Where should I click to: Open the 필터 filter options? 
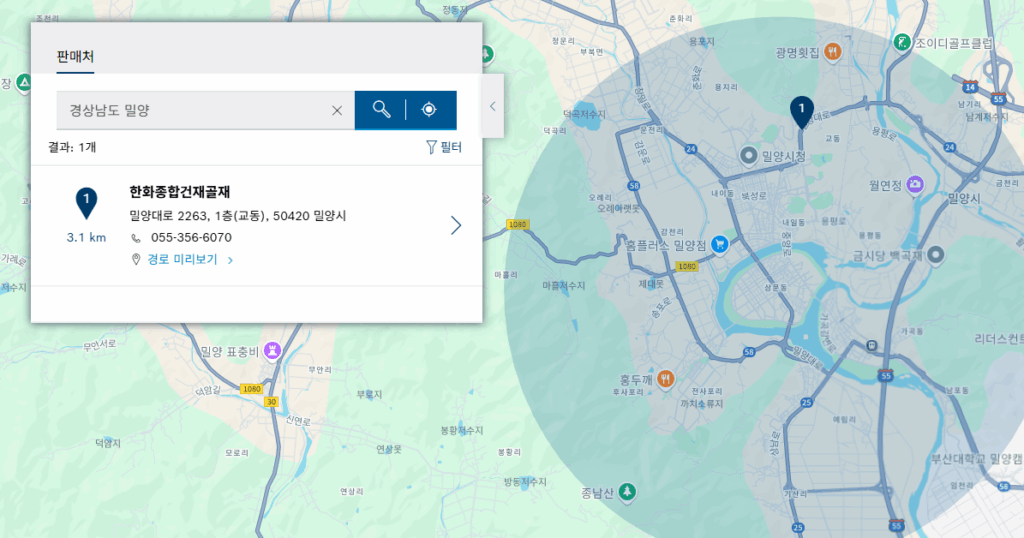pyautogui.click(x=444, y=147)
